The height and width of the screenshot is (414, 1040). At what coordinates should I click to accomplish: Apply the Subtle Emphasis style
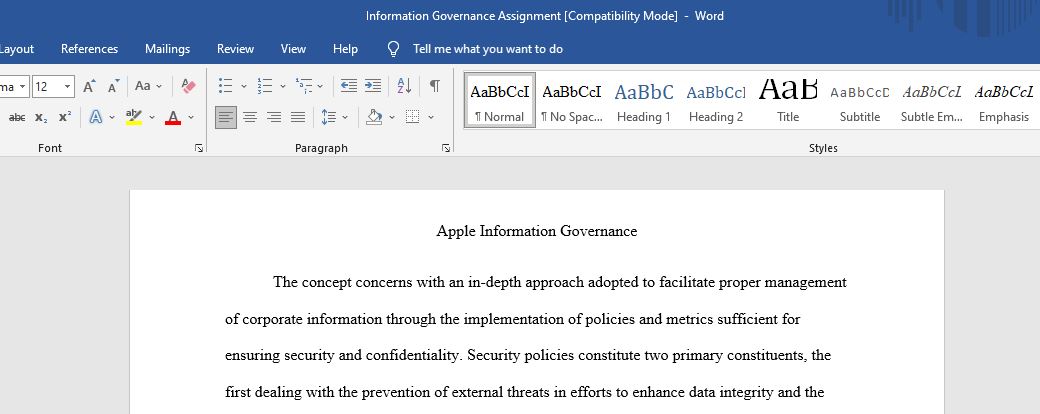(x=932, y=100)
